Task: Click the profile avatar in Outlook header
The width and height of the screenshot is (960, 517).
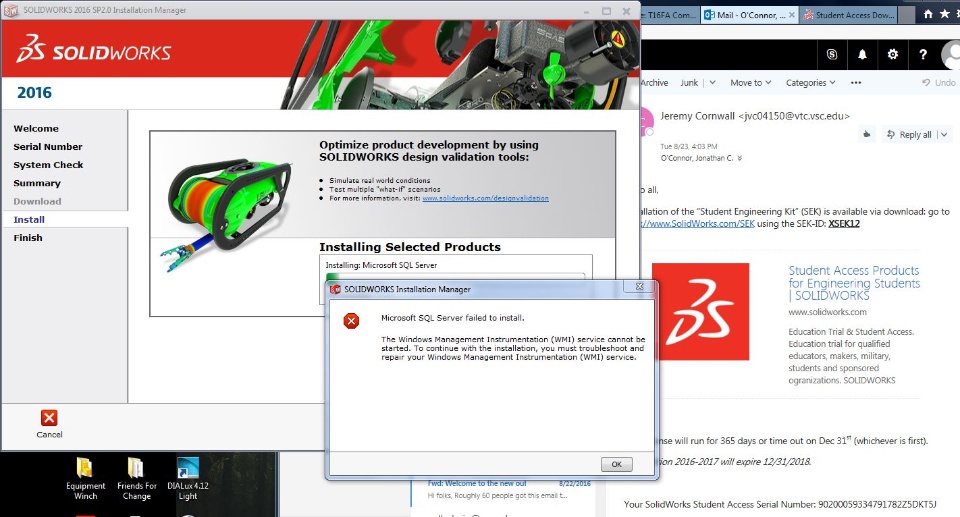Action: coord(951,55)
